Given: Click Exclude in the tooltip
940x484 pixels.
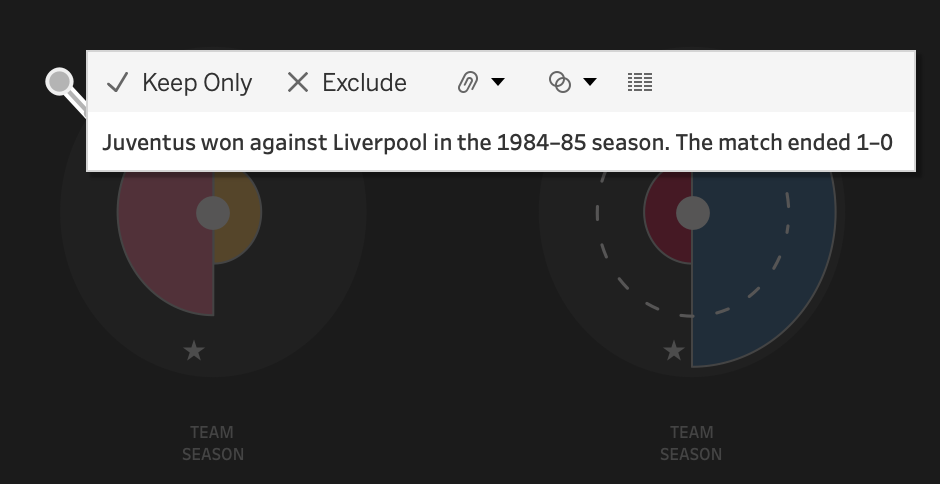Looking at the screenshot, I should tap(347, 83).
